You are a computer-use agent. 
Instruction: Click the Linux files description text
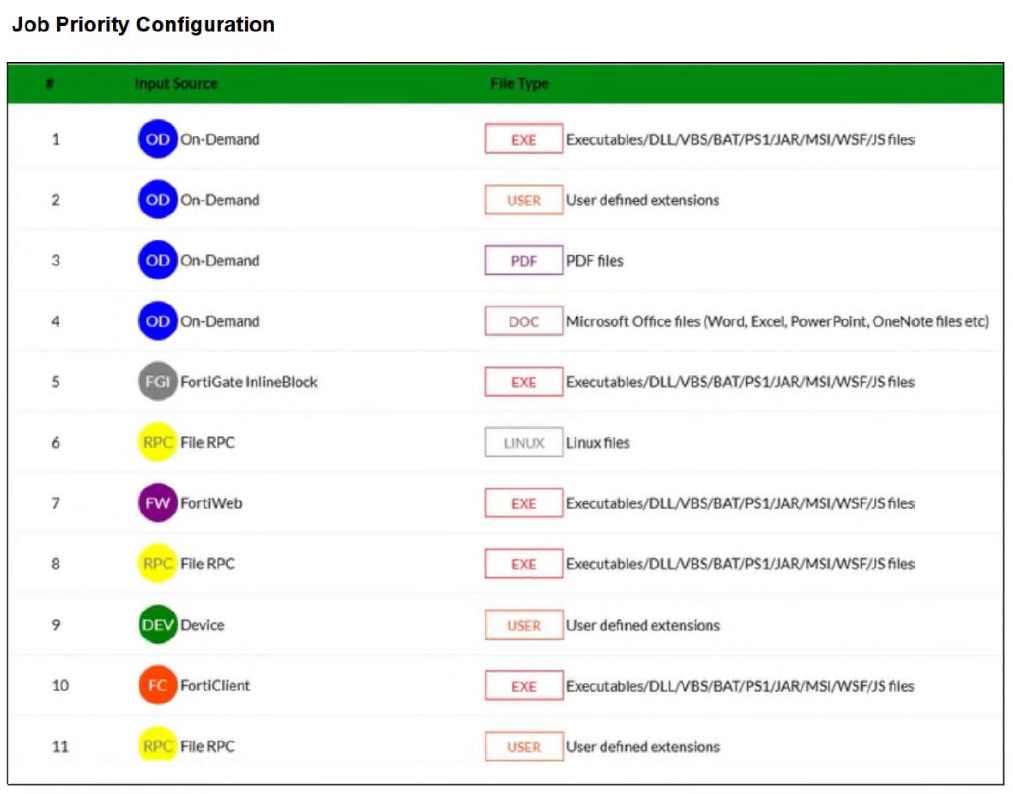tap(598, 443)
